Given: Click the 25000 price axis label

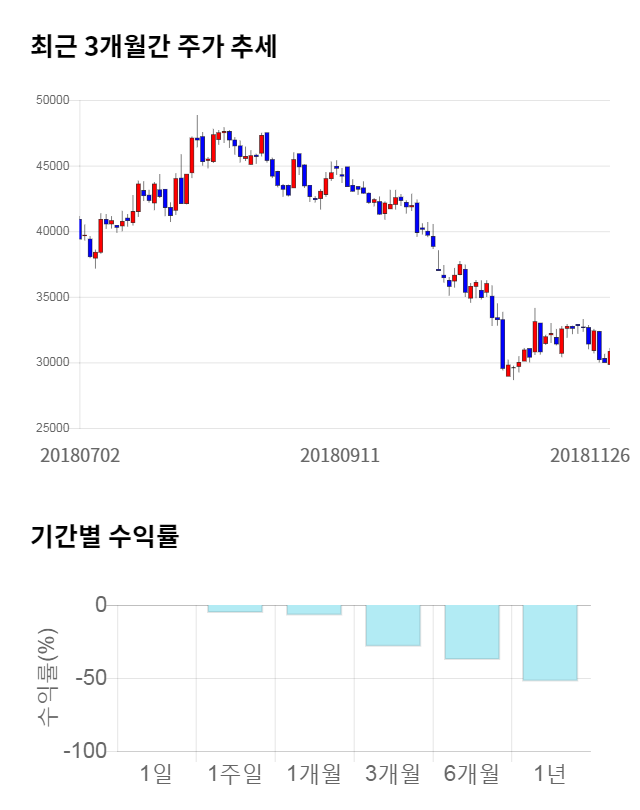Looking at the screenshot, I should coord(51,428).
